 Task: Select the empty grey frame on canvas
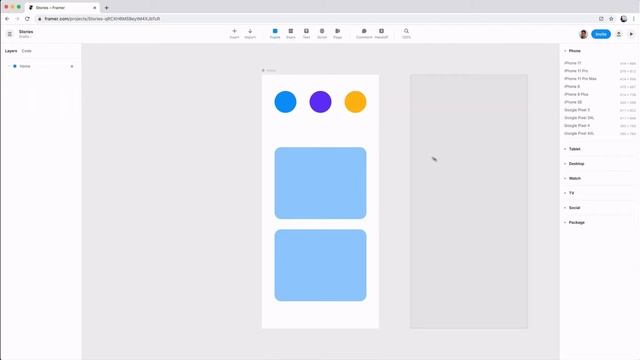pos(469,201)
